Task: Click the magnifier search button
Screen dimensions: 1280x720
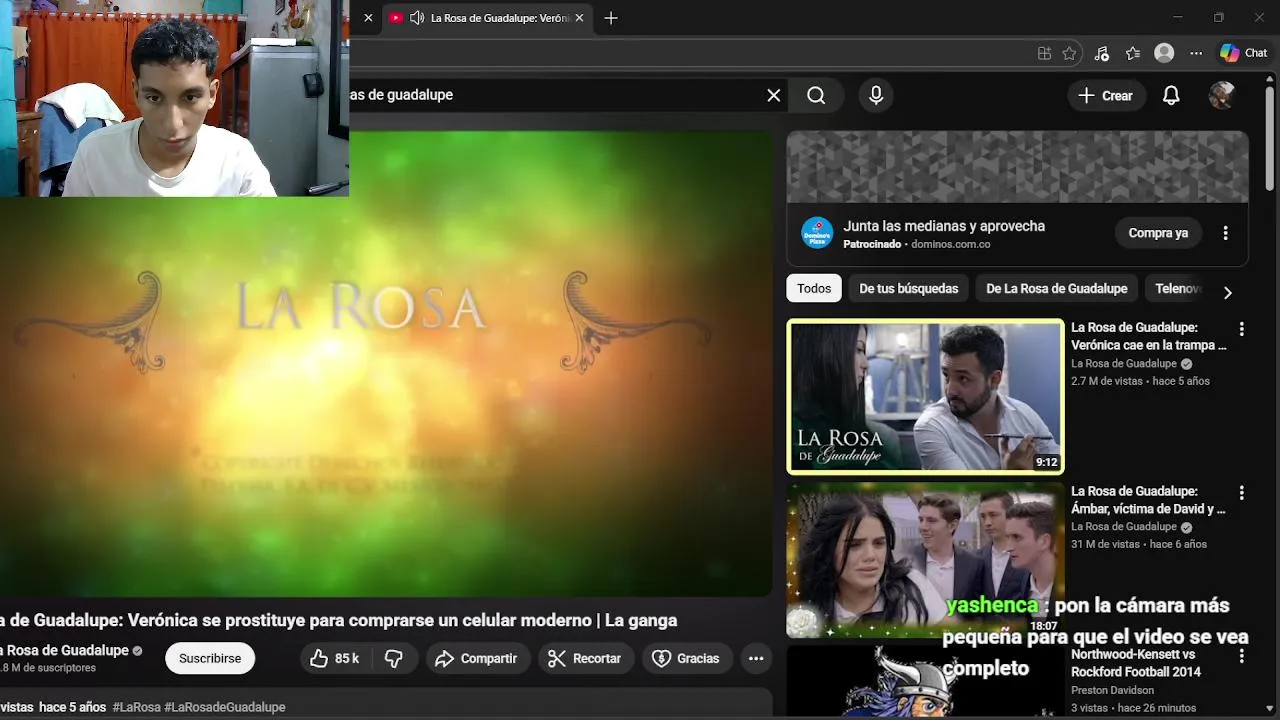Action: [816, 95]
